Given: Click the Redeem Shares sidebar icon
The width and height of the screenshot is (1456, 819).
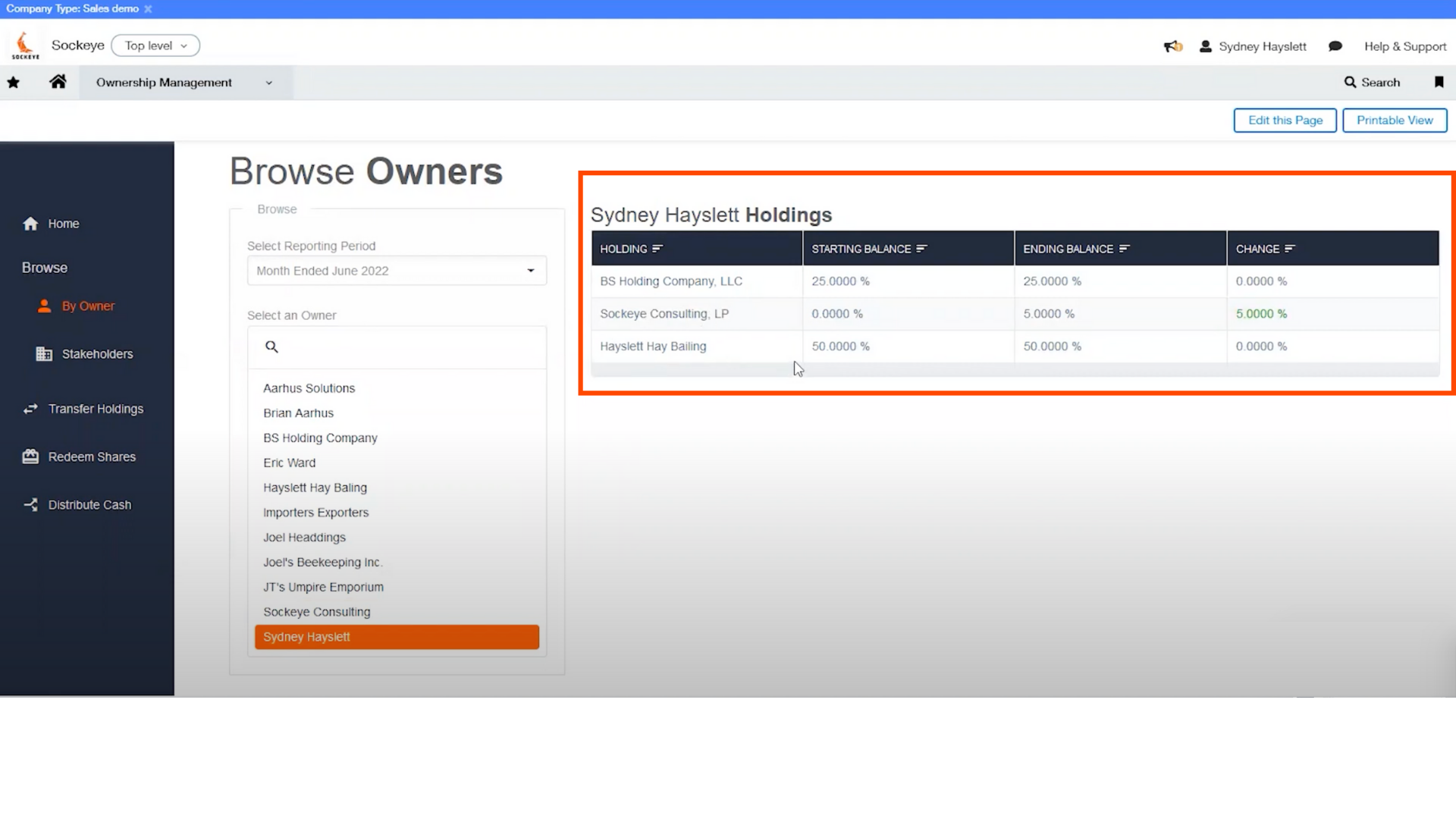Looking at the screenshot, I should pyautogui.click(x=30, y=456).
